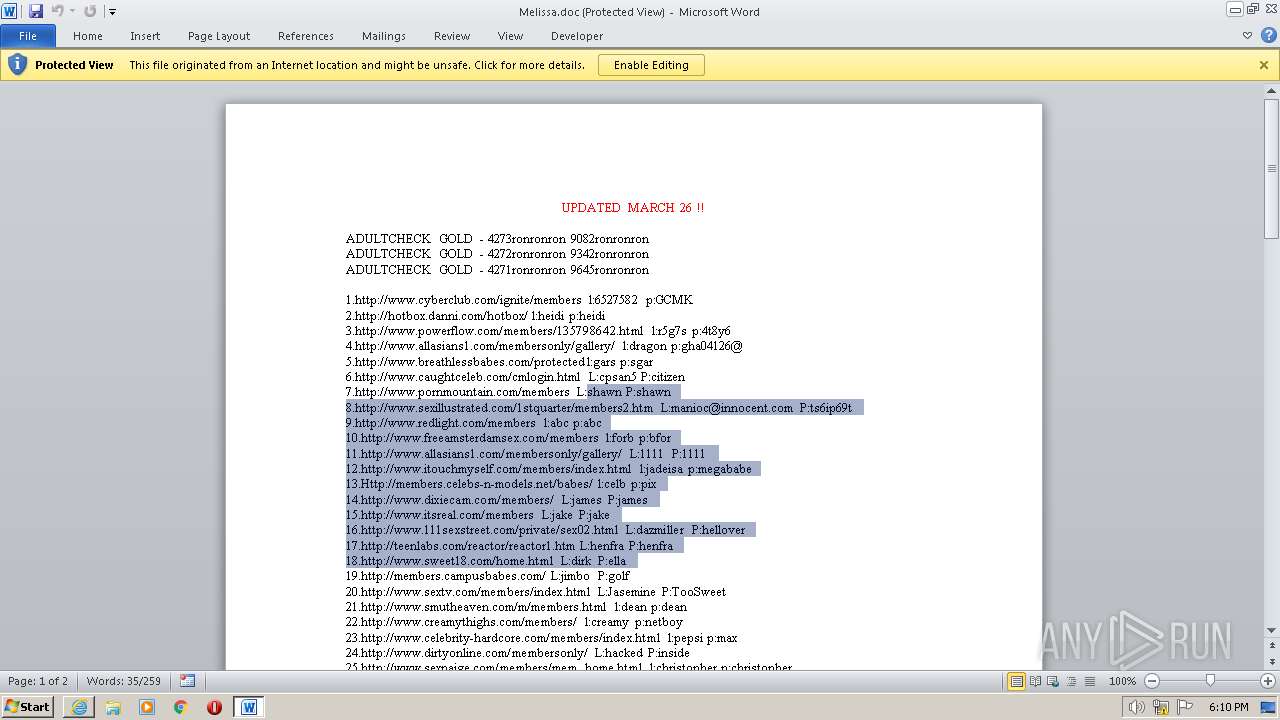This screenshot has height=720, width=1280.
Task: Open the media player taskbar icon
Action: (x=147, y=707)
